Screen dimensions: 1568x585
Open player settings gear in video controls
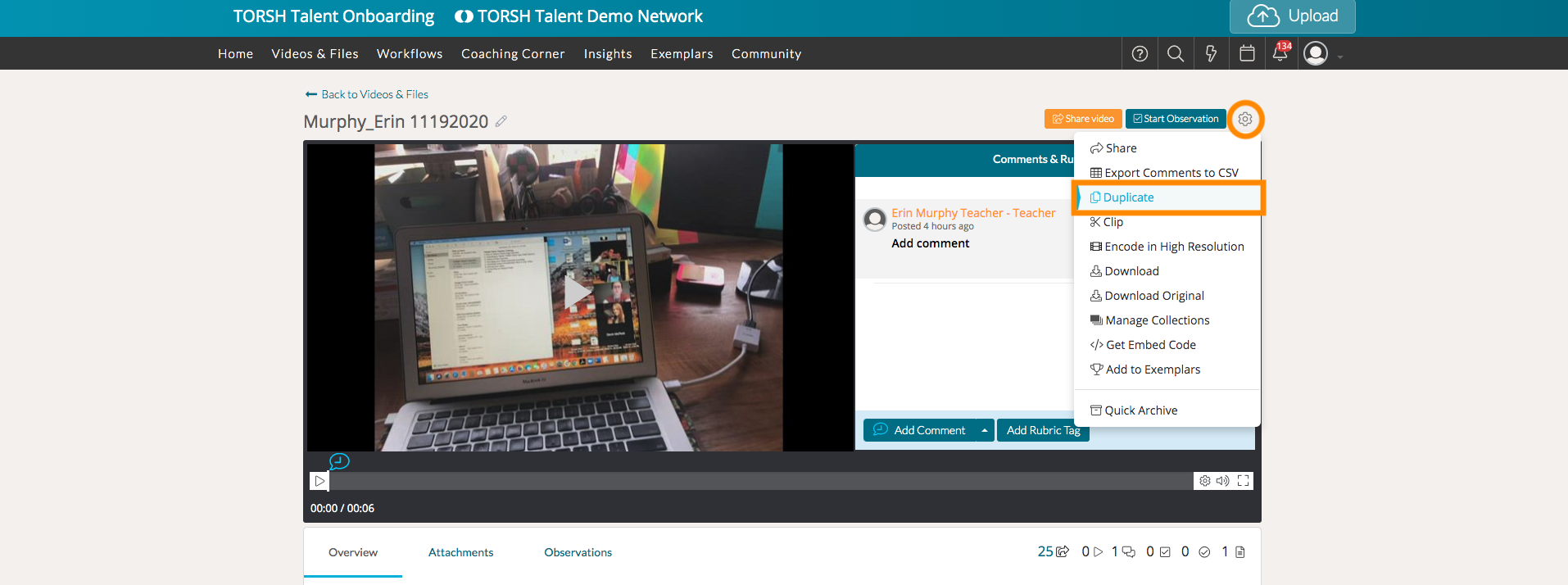[1204, 481]
